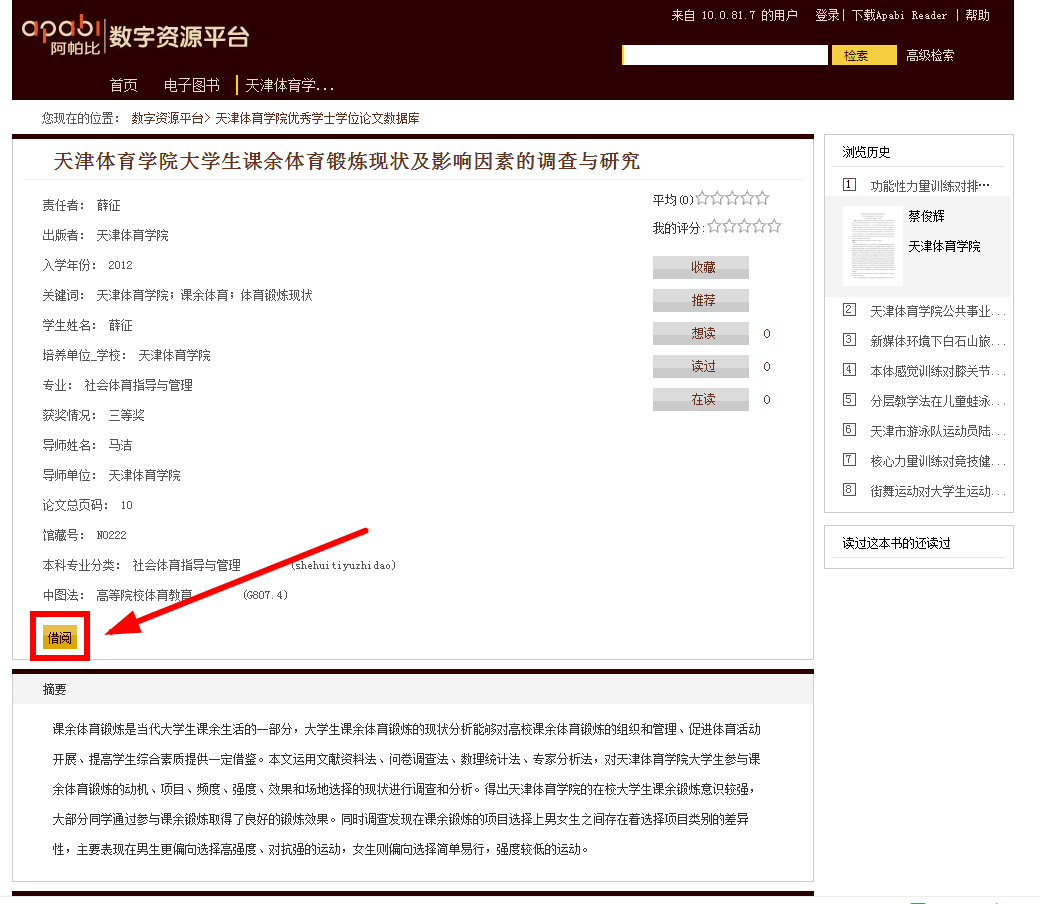Open 下载Apabi Reader link

(899, 15)
